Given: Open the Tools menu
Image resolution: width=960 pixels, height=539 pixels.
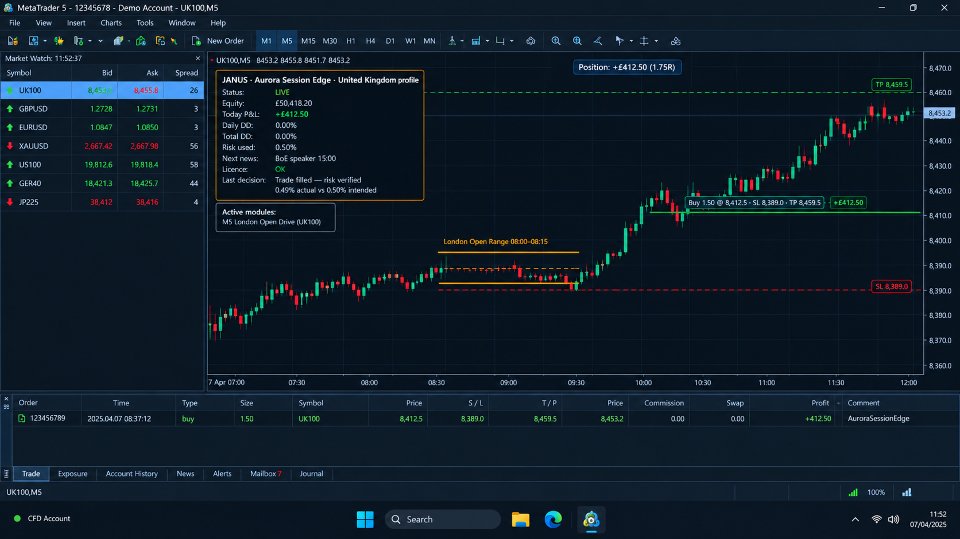Looking at the screenshot, I should click(x=145, y=23).
